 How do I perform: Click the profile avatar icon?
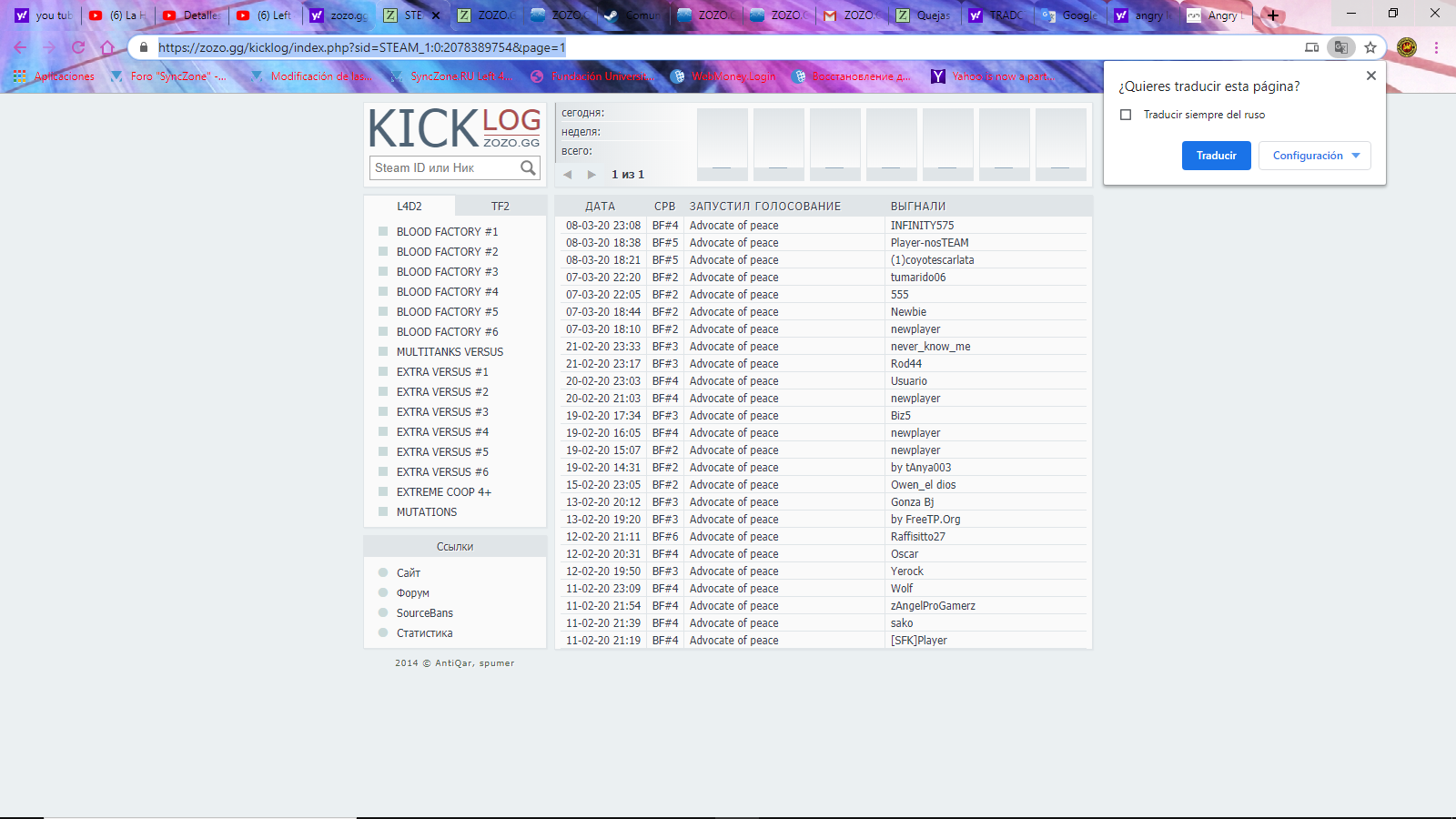tap(1407, 47)
